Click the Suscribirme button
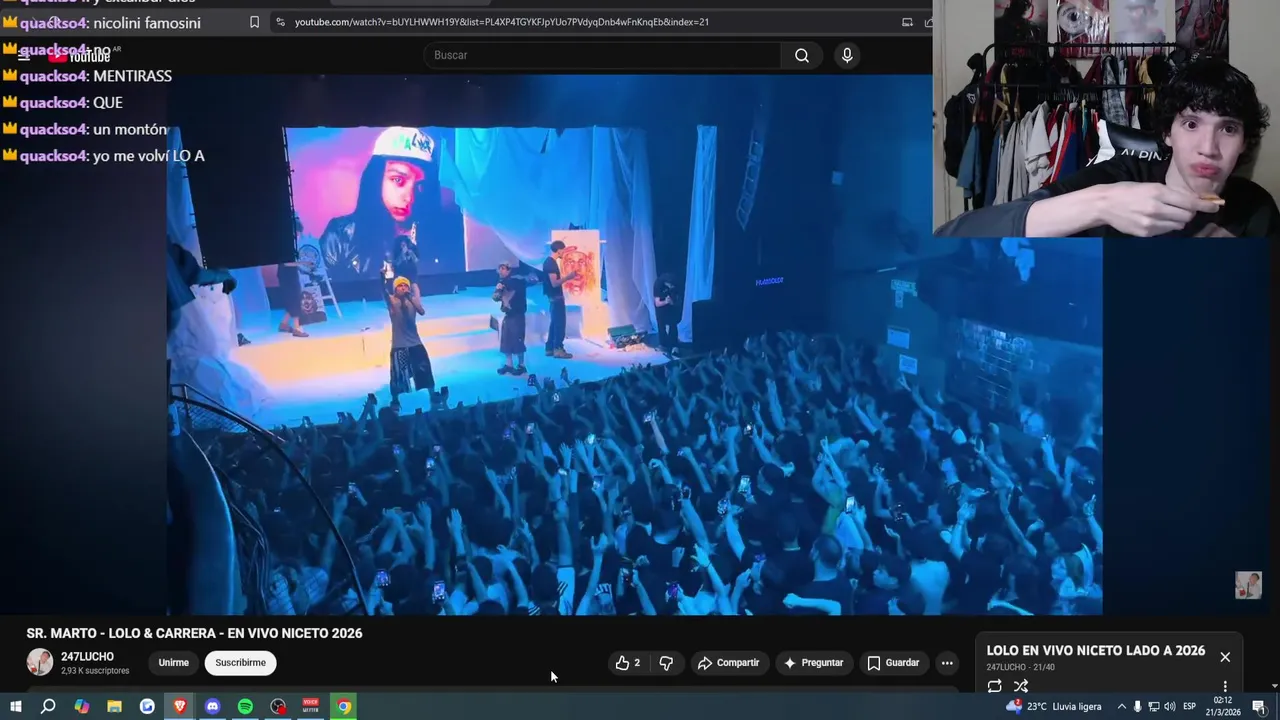The width and height of the screenshot is (1280, 720). click(x=240, y=663)
